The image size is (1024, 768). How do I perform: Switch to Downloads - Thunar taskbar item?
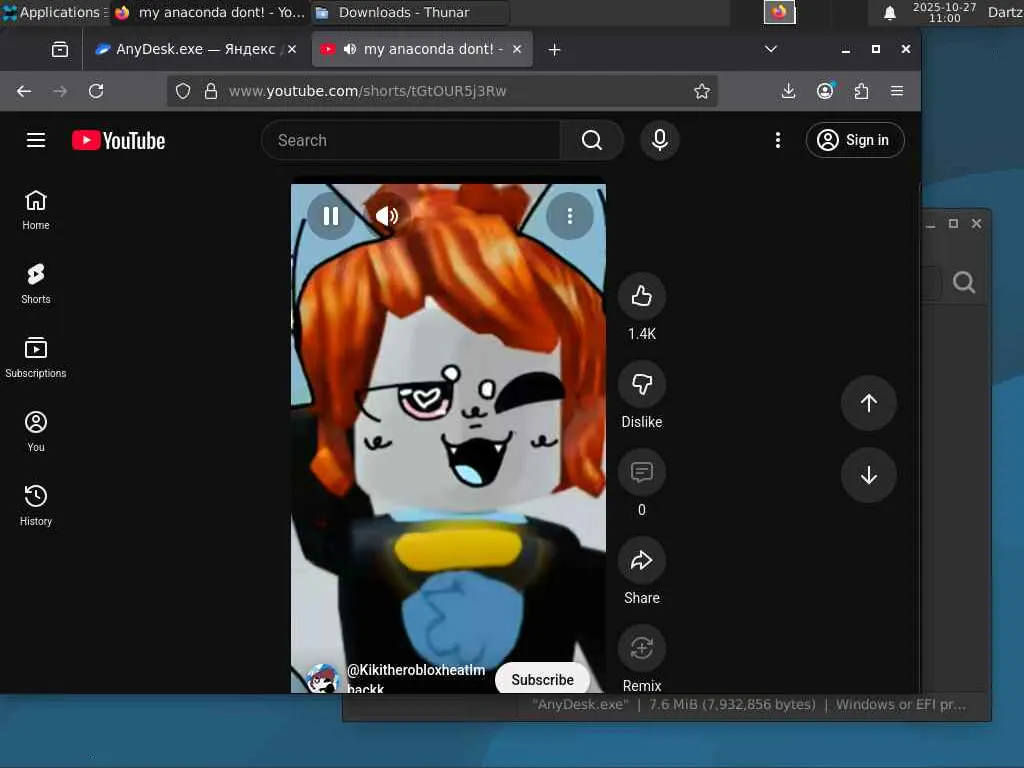click(410, 12)
